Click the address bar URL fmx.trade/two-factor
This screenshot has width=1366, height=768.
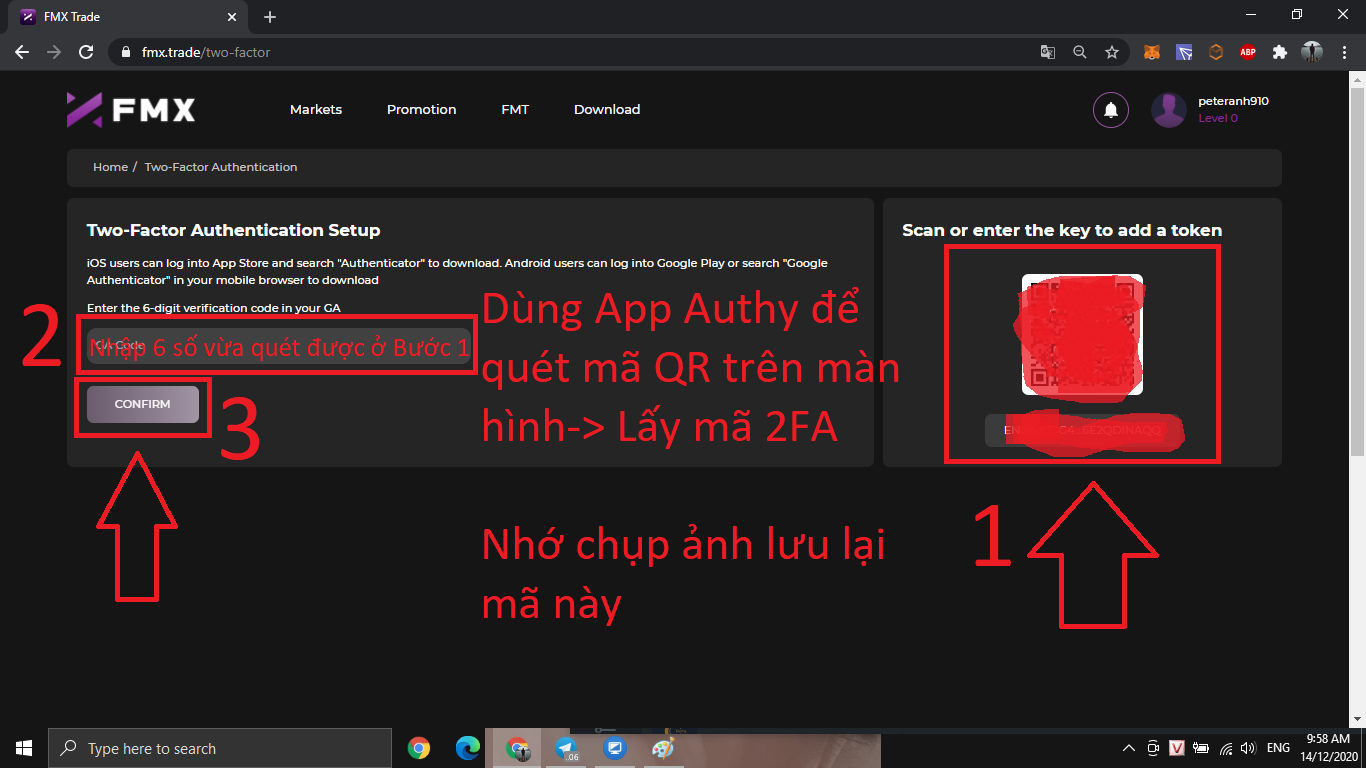pyautogui.click(x=206, y=52)
